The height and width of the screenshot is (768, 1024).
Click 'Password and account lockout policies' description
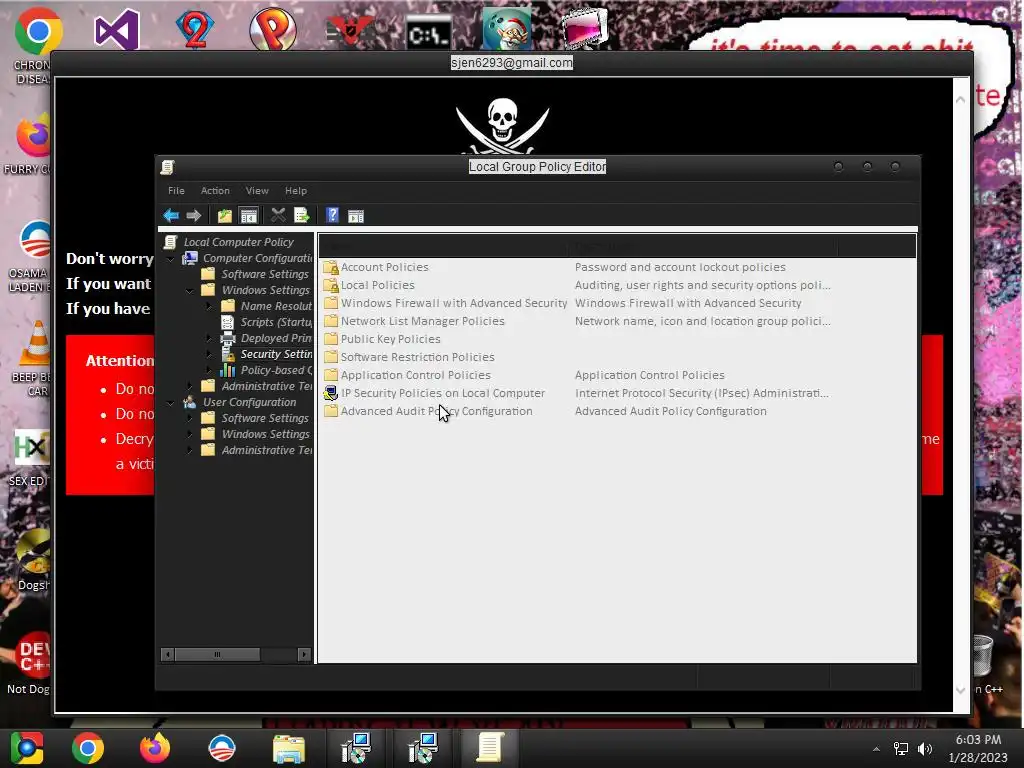pos(680,267)
